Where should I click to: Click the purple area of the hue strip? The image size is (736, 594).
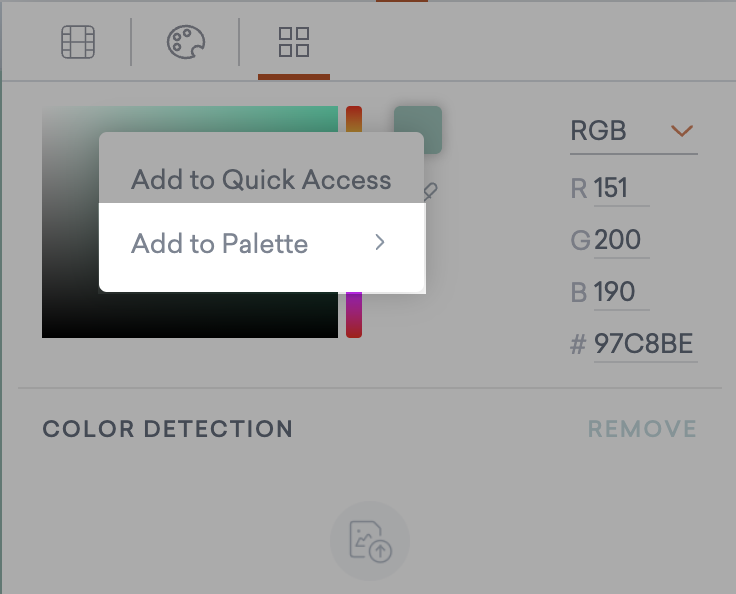point(354,305)
